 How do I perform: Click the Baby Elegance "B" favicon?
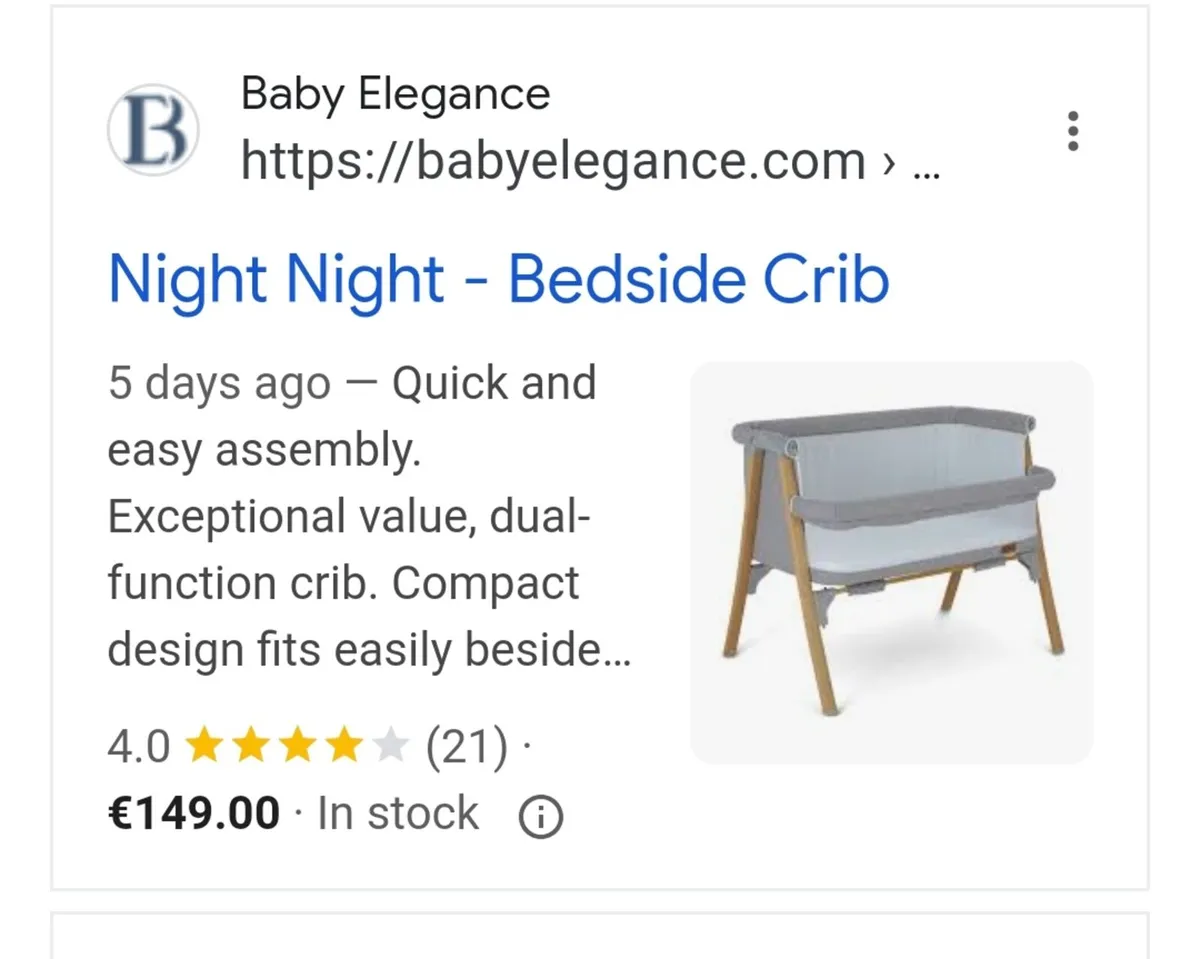153,130
